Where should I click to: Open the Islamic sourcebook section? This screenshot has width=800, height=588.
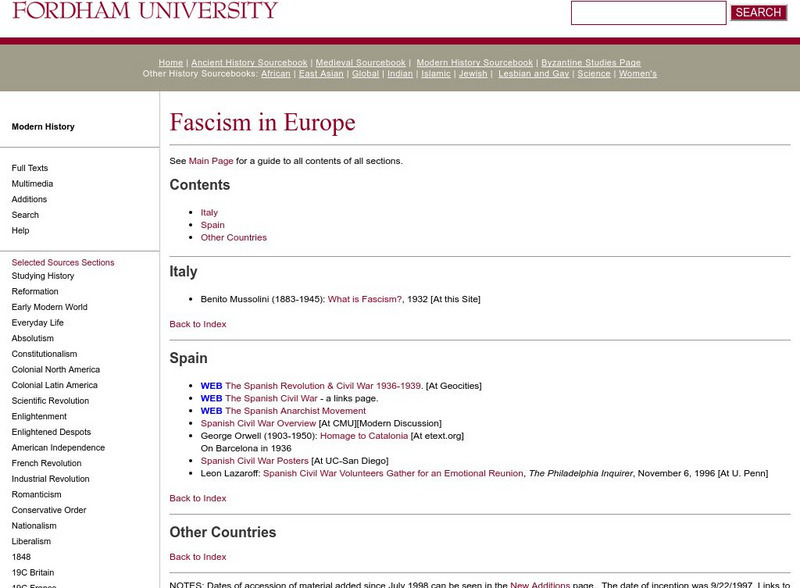coord(436,73)
